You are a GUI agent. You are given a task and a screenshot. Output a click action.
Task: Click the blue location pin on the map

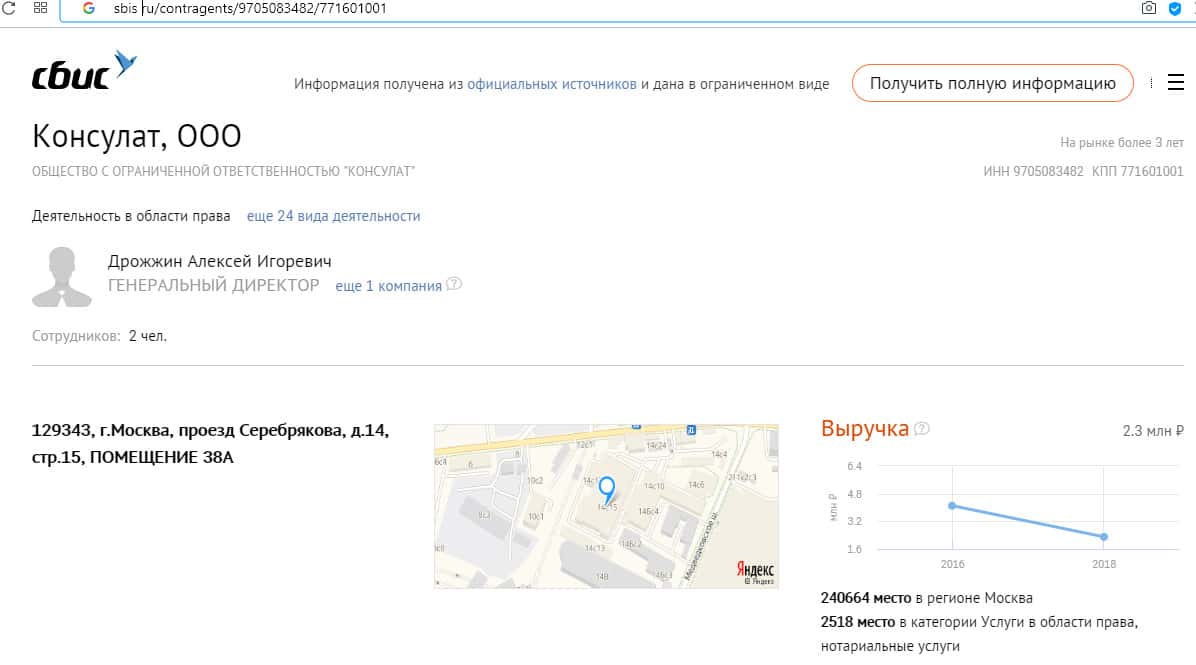[x=607, y=490]
